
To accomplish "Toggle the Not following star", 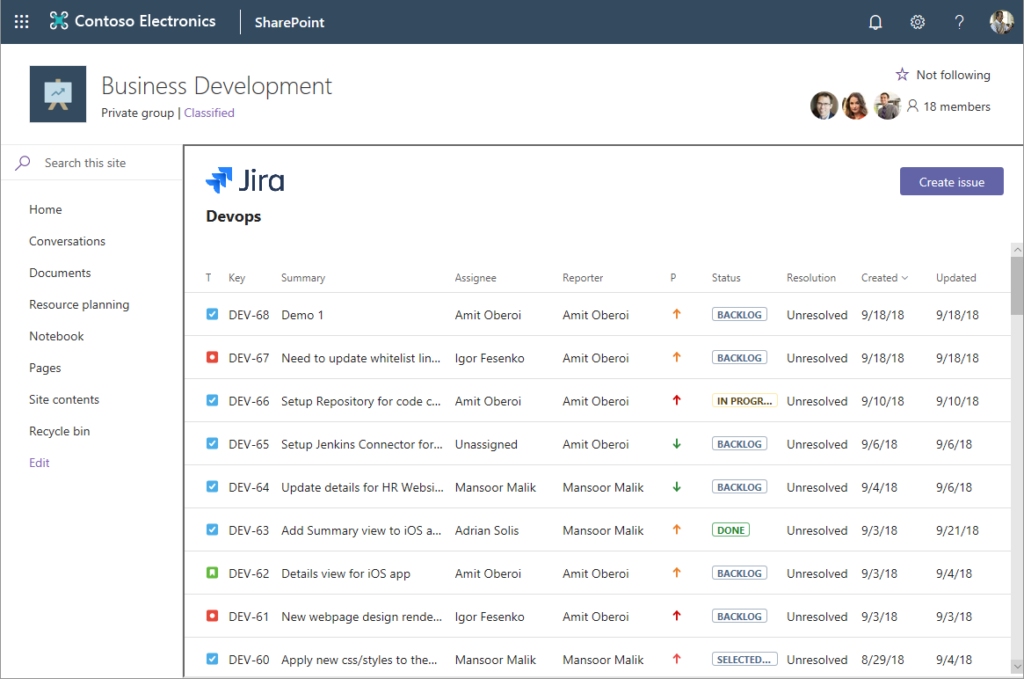I will [x=902, y=75].
